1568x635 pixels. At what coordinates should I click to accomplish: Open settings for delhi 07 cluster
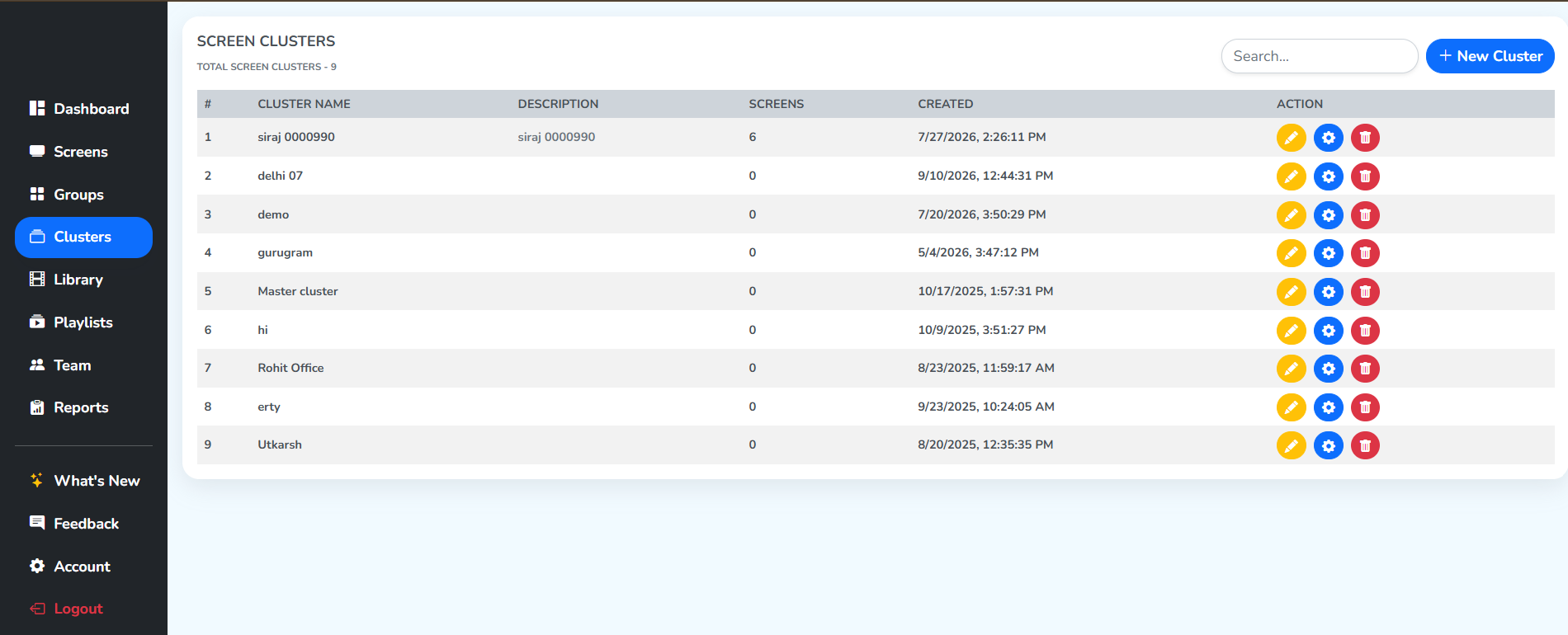pos(1328,176)
